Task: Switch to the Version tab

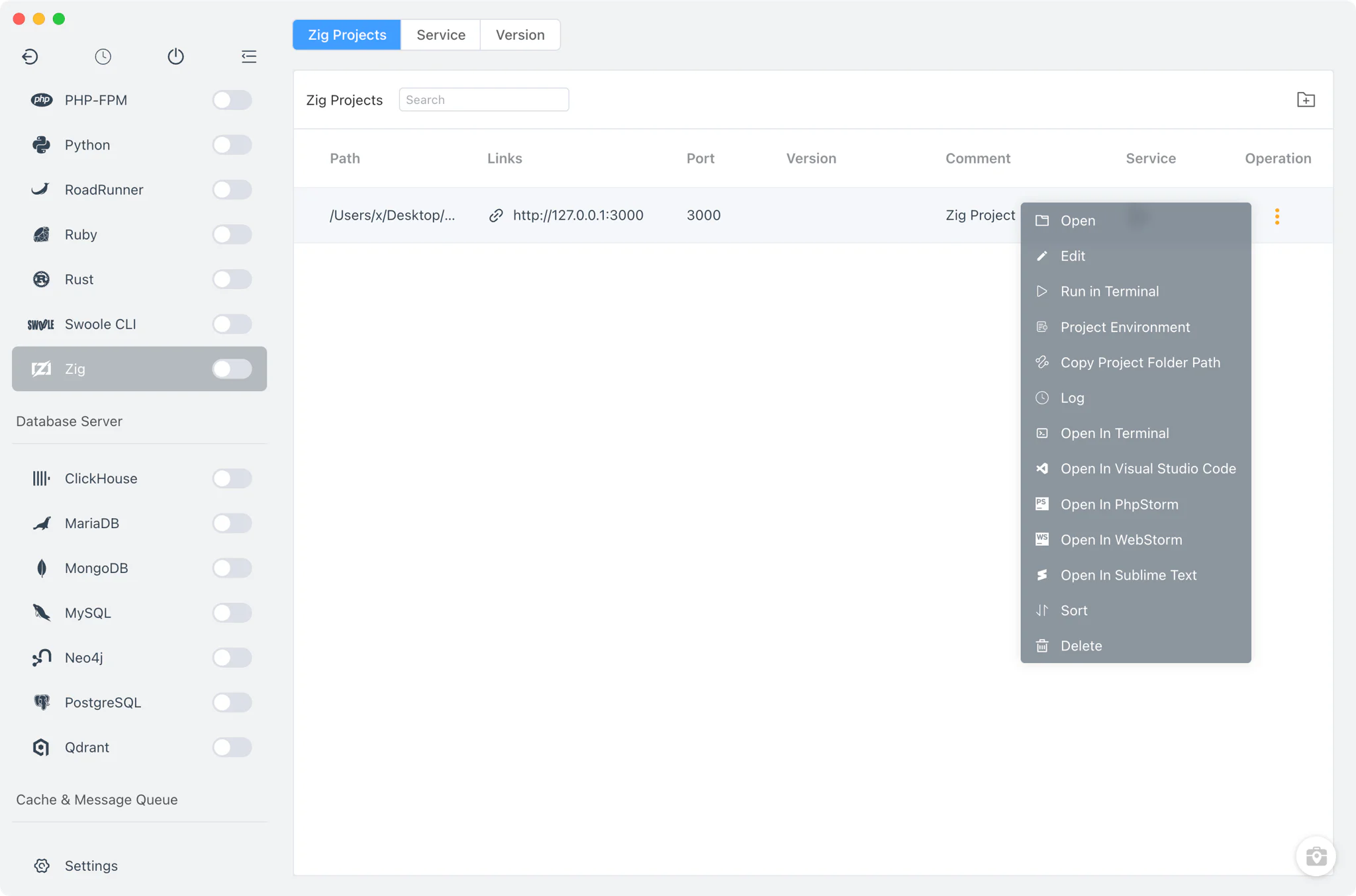Action: pyautogui.click(x=520, y=34)
